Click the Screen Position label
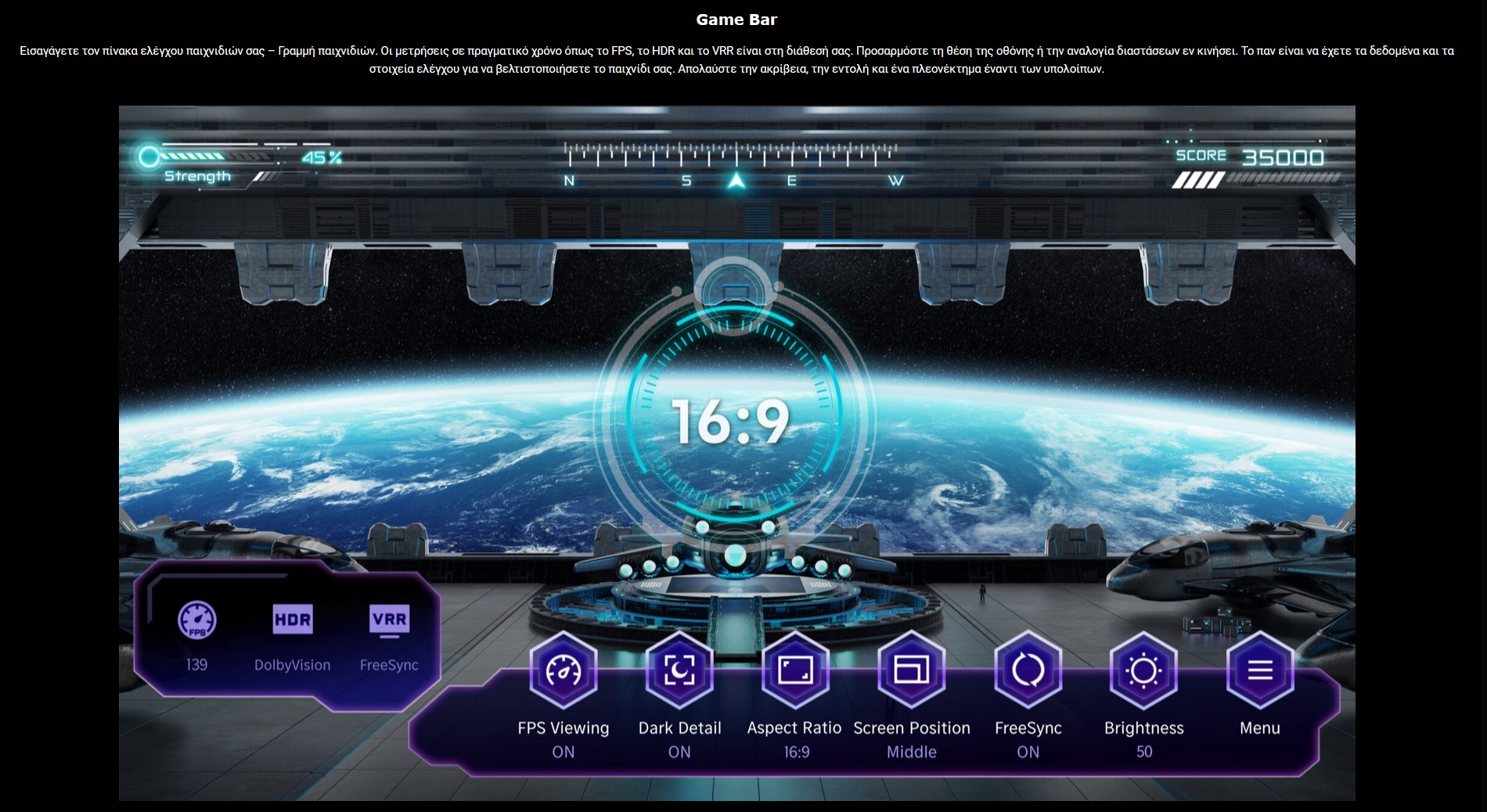Image resolution: width=1487 pixels, height=812 pixels. tap(912, 728)
